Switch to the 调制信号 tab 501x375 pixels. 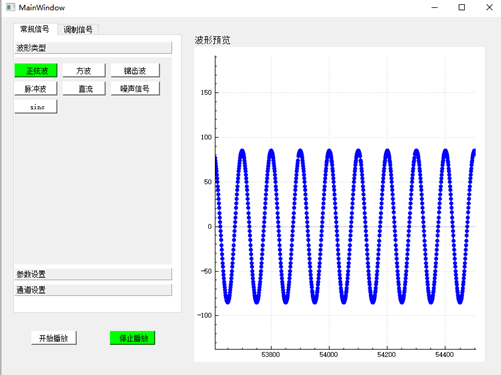[x=78, y=30]
